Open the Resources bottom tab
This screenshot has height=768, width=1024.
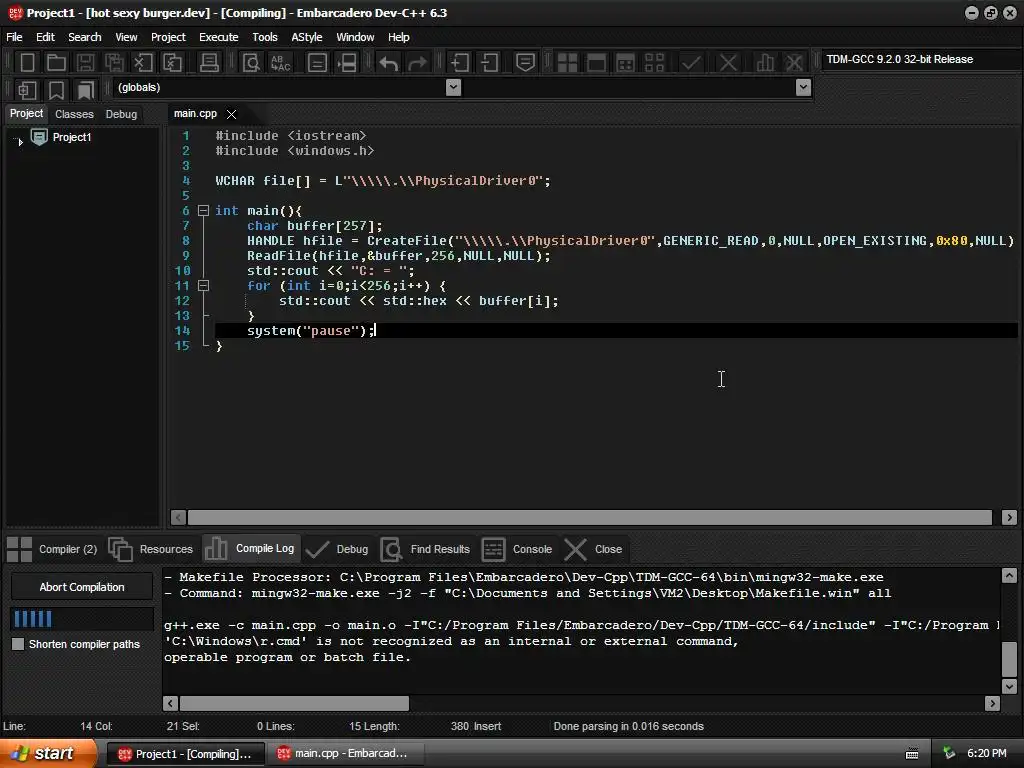click(152, 549)
